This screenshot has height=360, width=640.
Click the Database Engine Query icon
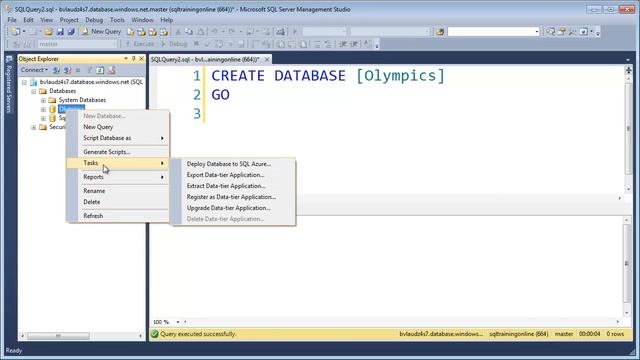tap(131, 31)
